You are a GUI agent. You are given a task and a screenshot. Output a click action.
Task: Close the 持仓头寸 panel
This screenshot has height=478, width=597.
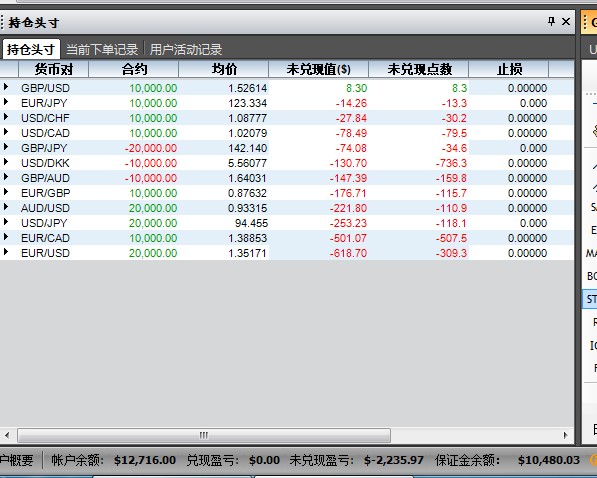[566, 22]
